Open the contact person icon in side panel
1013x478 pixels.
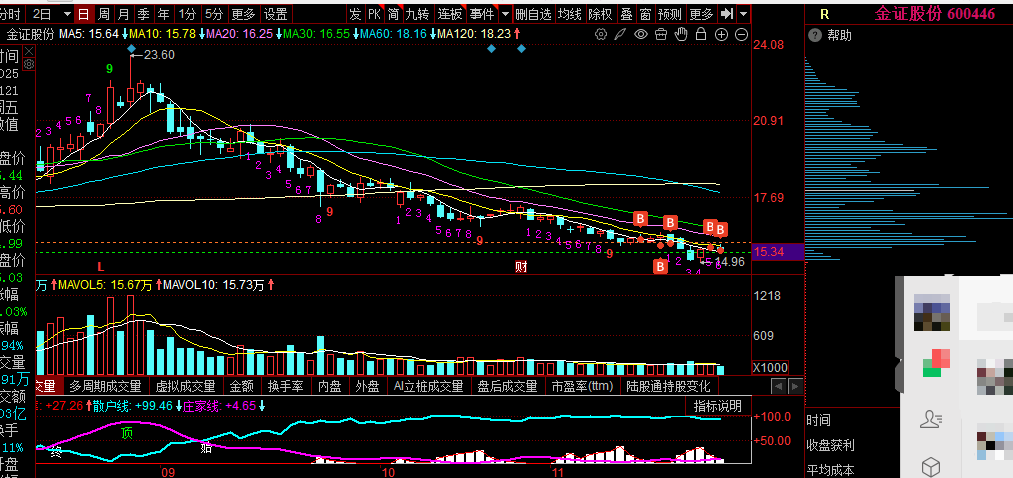click(x=930, y=419)
